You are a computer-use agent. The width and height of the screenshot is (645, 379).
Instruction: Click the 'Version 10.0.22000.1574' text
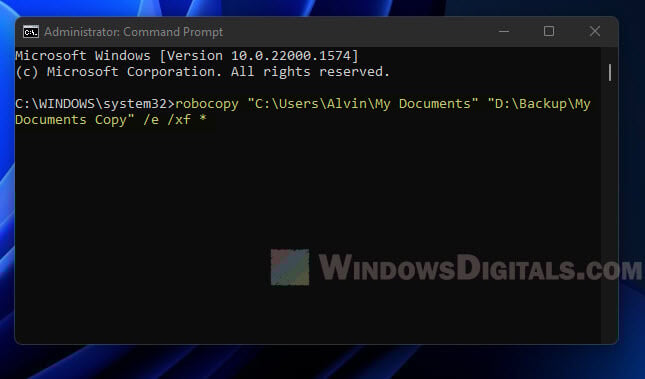259,56
